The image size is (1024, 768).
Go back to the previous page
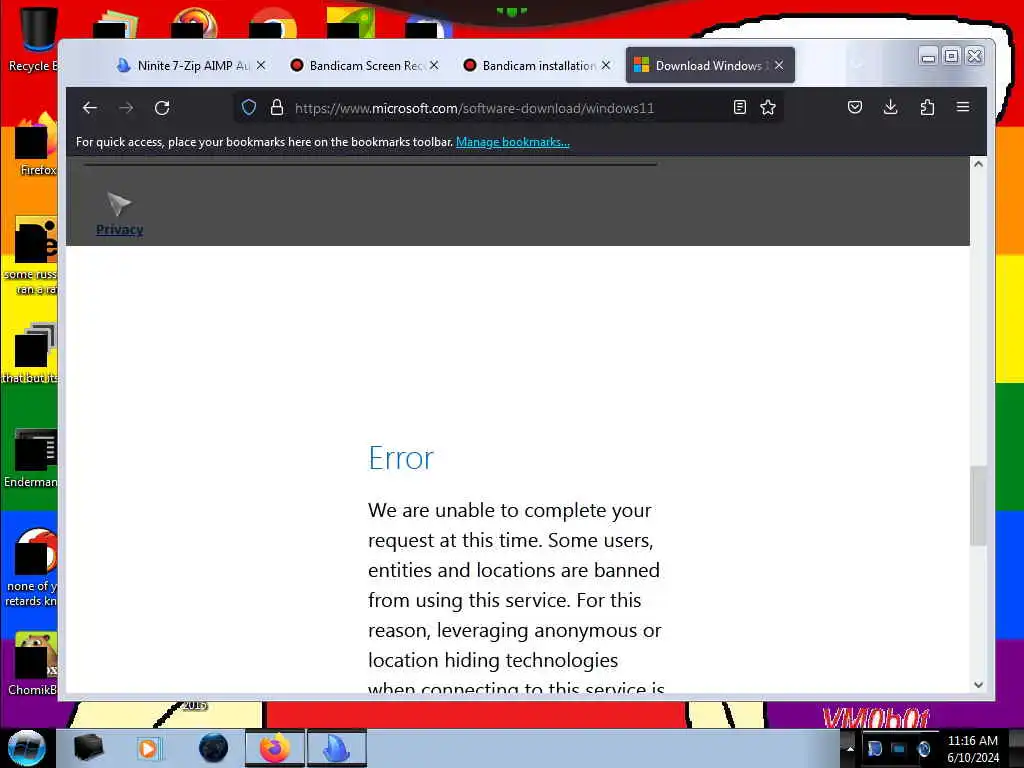[90, 108]
